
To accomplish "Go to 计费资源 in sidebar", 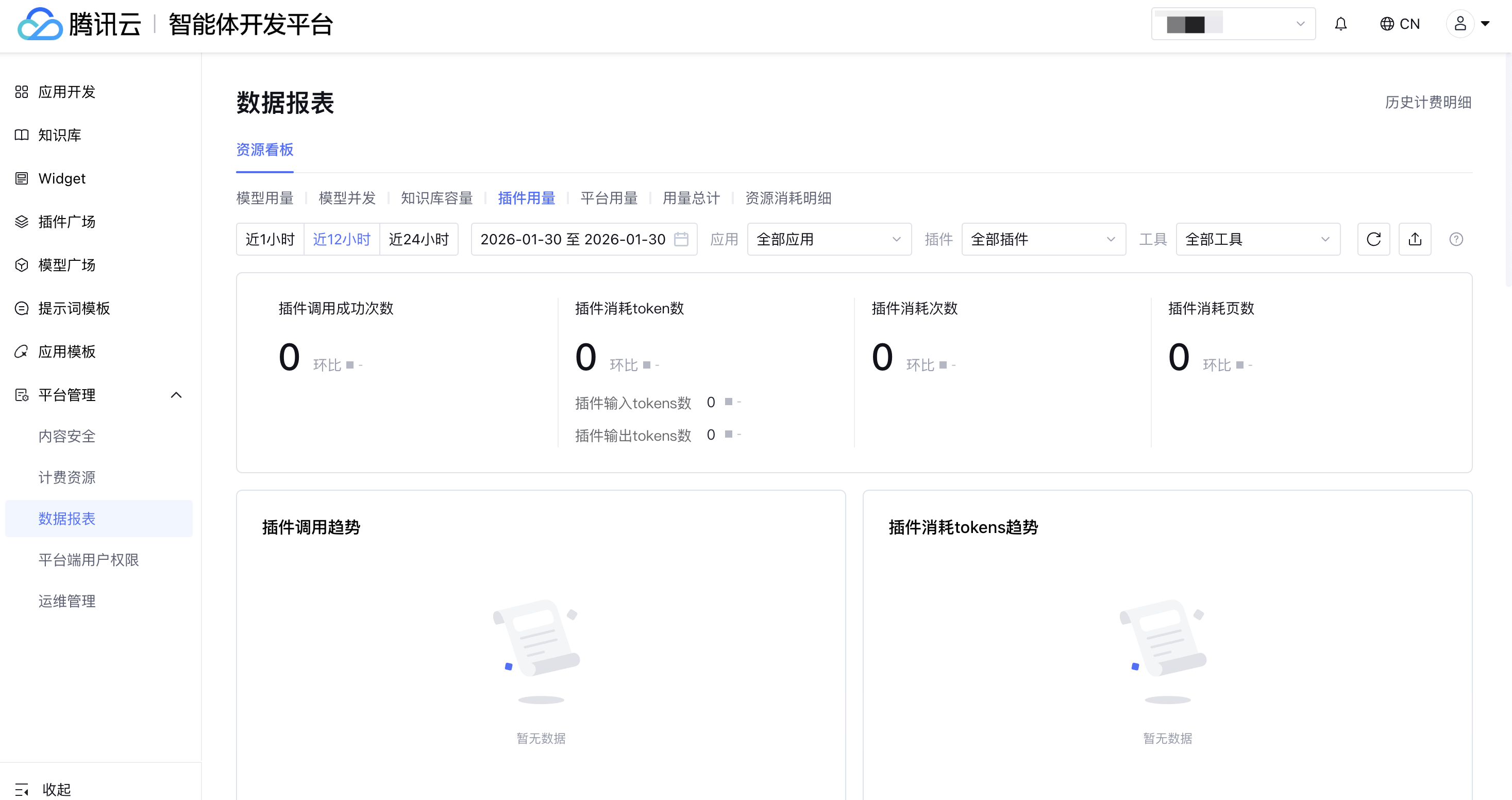I will [67, 477].
